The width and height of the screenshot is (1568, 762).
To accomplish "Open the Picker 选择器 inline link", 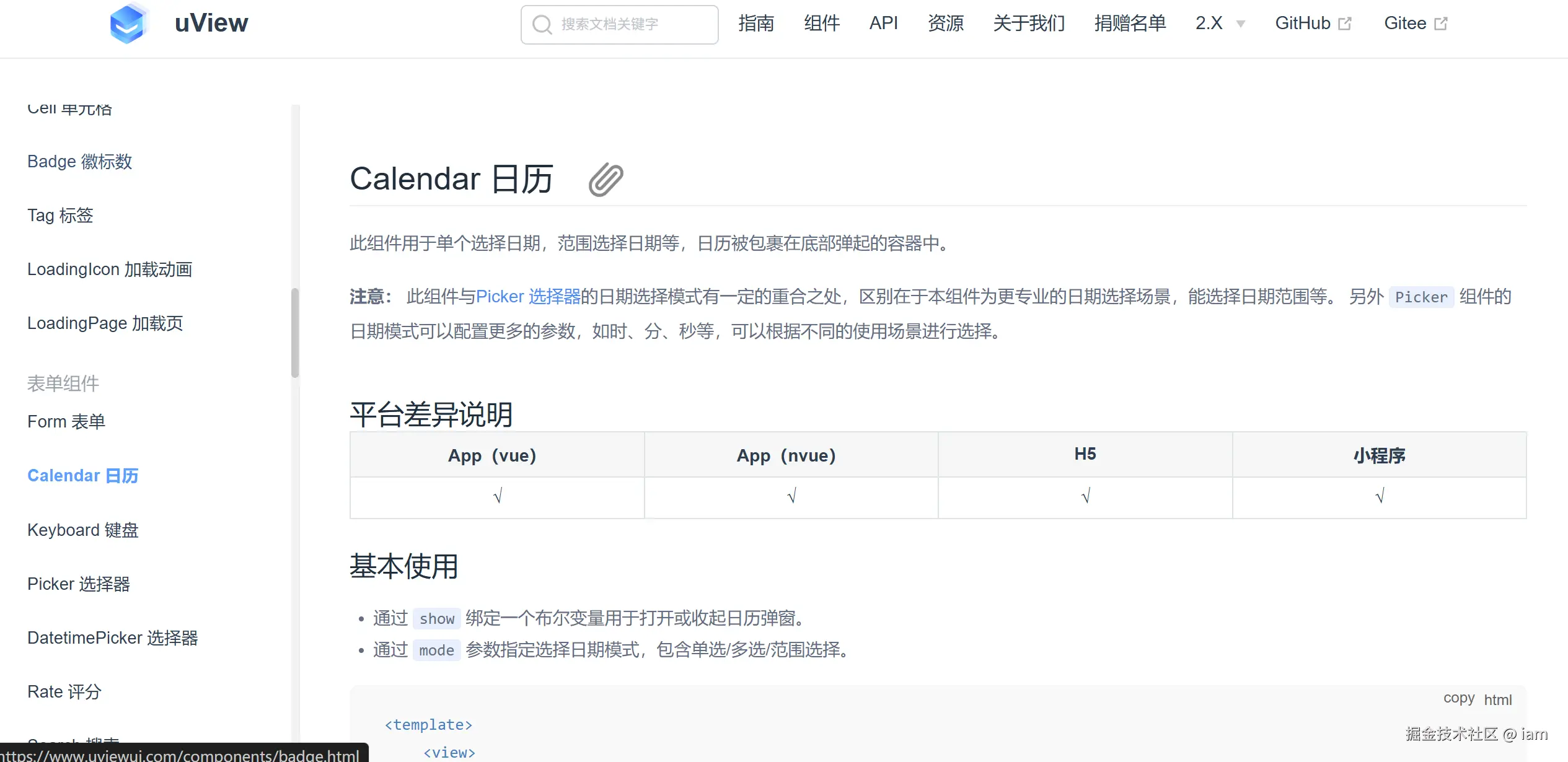I will click(530, 296).
